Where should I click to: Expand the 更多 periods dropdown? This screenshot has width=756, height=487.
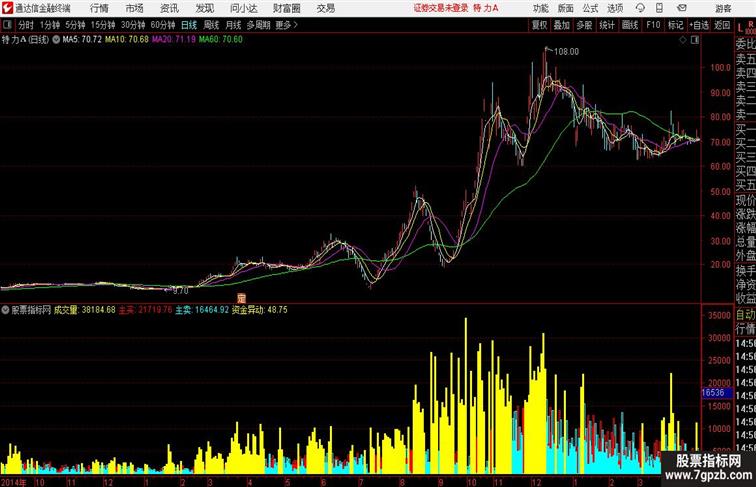point(286,25)
